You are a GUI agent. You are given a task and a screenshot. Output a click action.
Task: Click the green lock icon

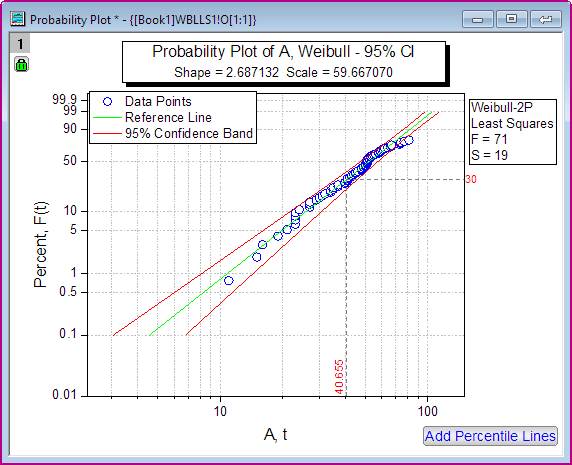[x=21, y=65]
